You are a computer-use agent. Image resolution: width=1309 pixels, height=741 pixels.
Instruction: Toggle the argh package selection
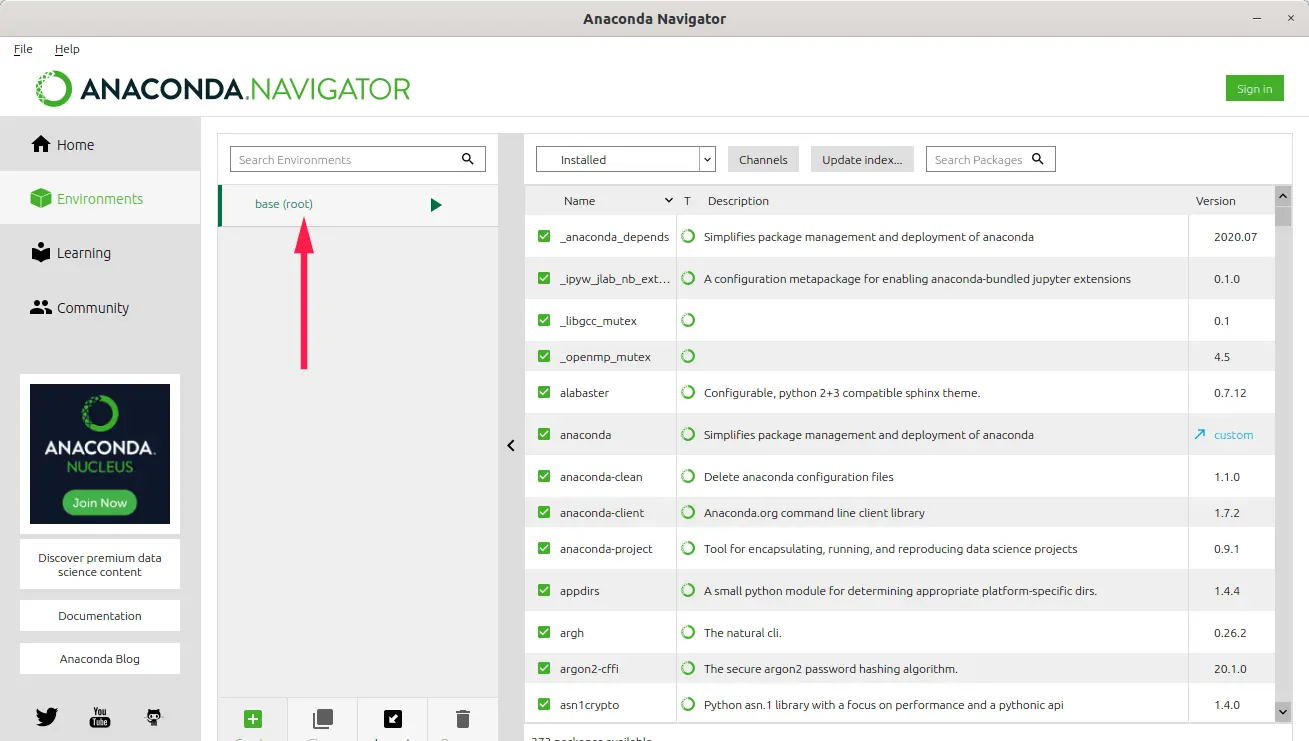[x=543, y=632]
